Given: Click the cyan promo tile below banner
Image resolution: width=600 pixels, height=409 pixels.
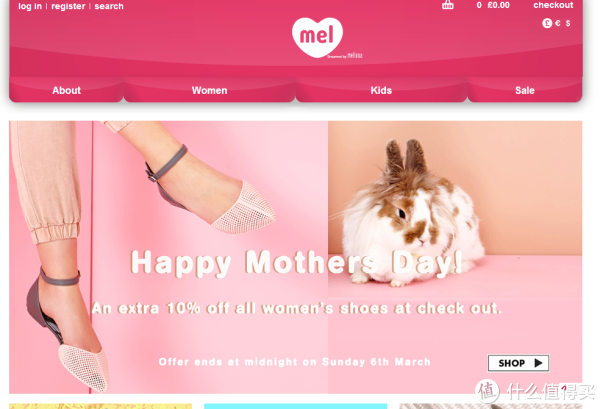Looking at the screenshot, I should click(x=295, y=406).
